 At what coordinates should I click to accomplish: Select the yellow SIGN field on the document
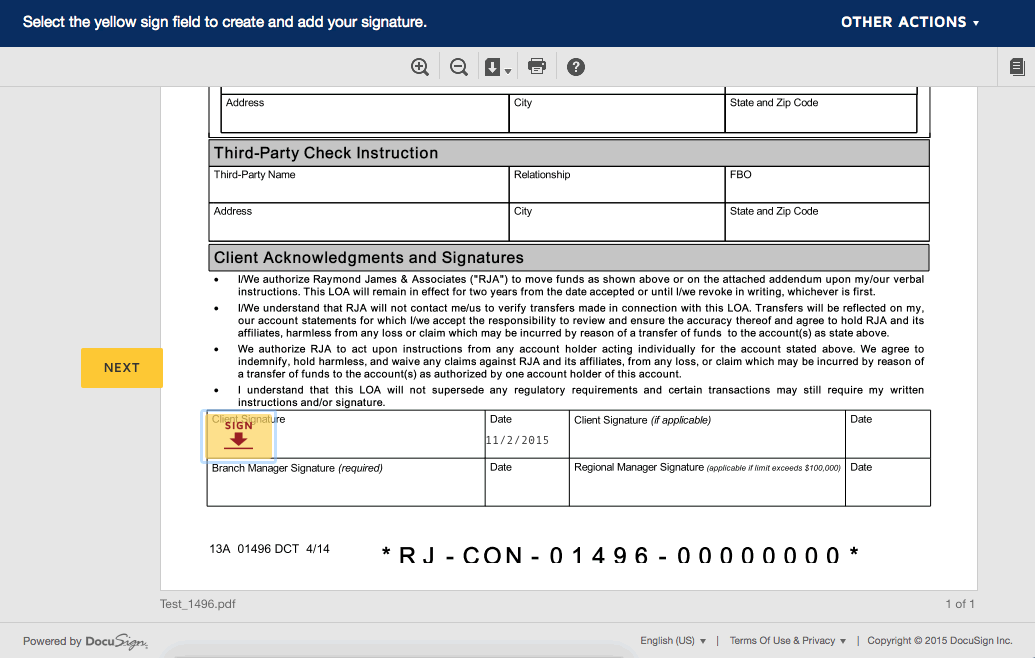point(238,433)
